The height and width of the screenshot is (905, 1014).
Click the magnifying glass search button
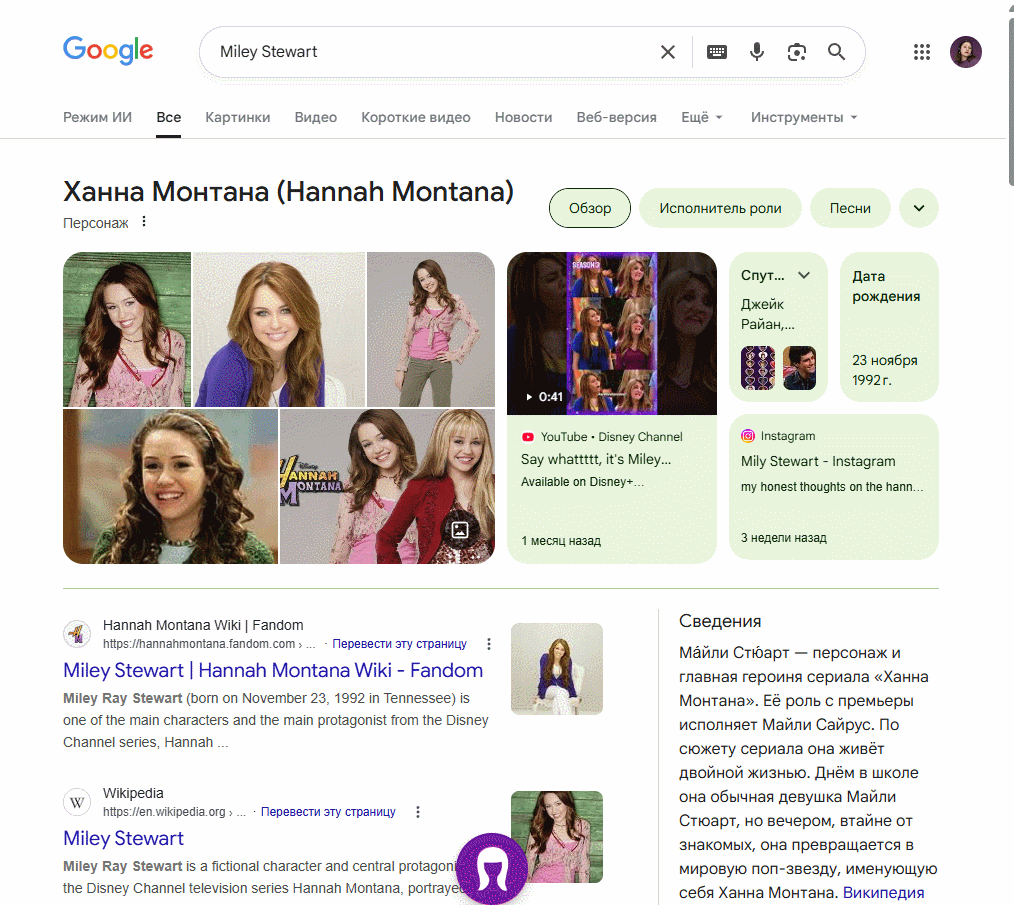836,52
